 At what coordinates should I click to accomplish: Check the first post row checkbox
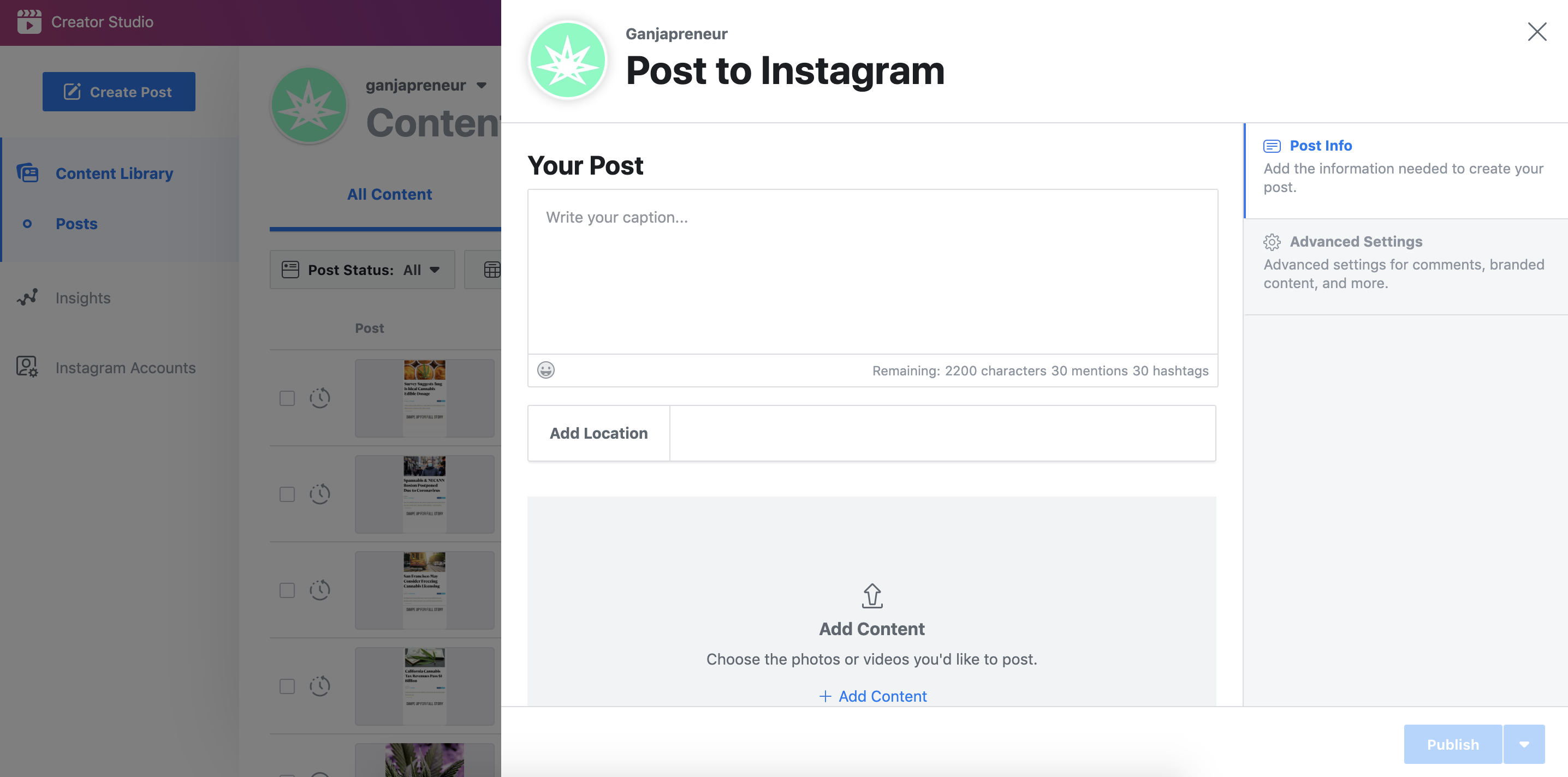(x=287, y=398)
